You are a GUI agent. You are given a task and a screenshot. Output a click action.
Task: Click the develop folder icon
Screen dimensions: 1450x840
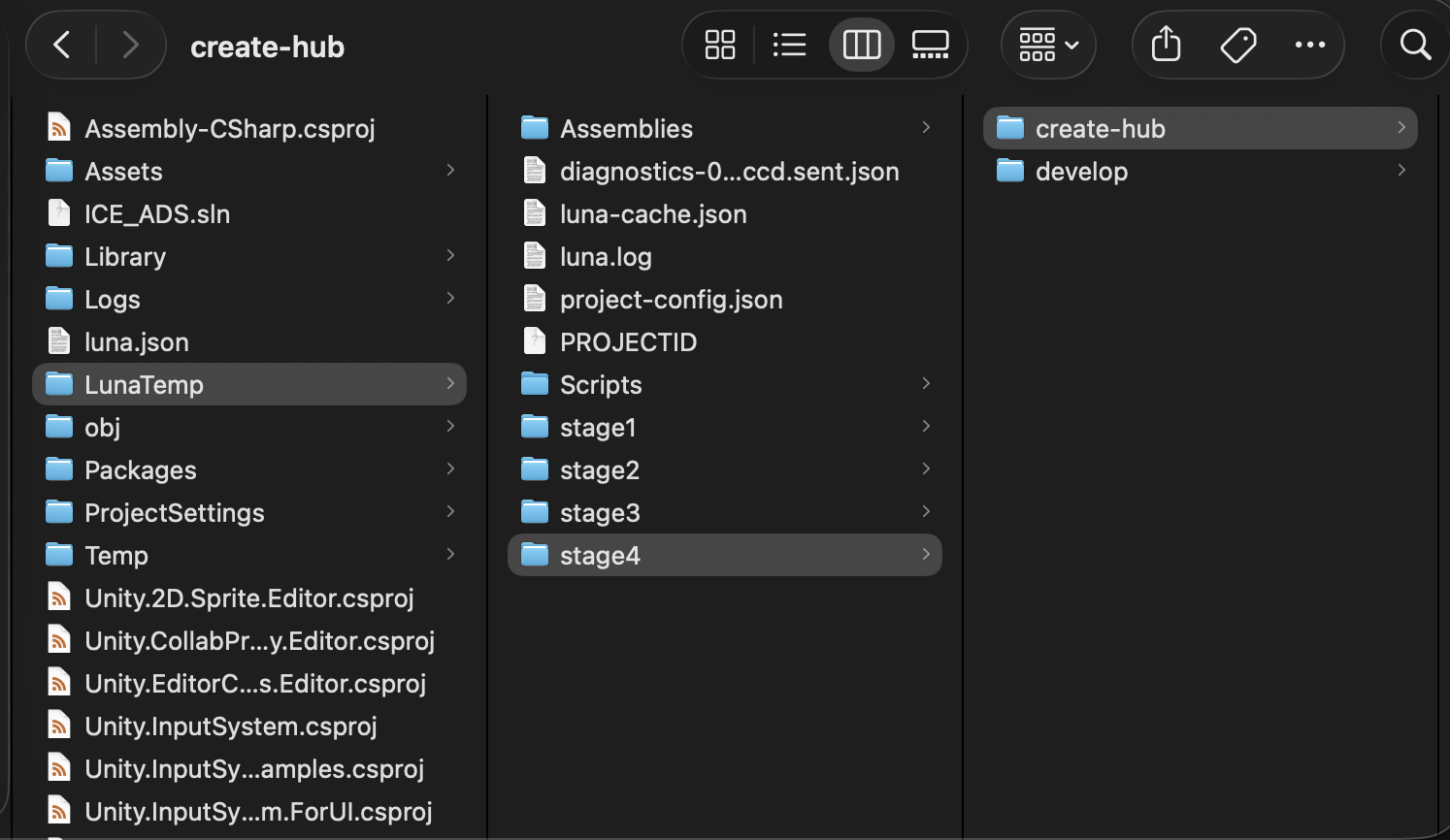tap(1010, 171)
